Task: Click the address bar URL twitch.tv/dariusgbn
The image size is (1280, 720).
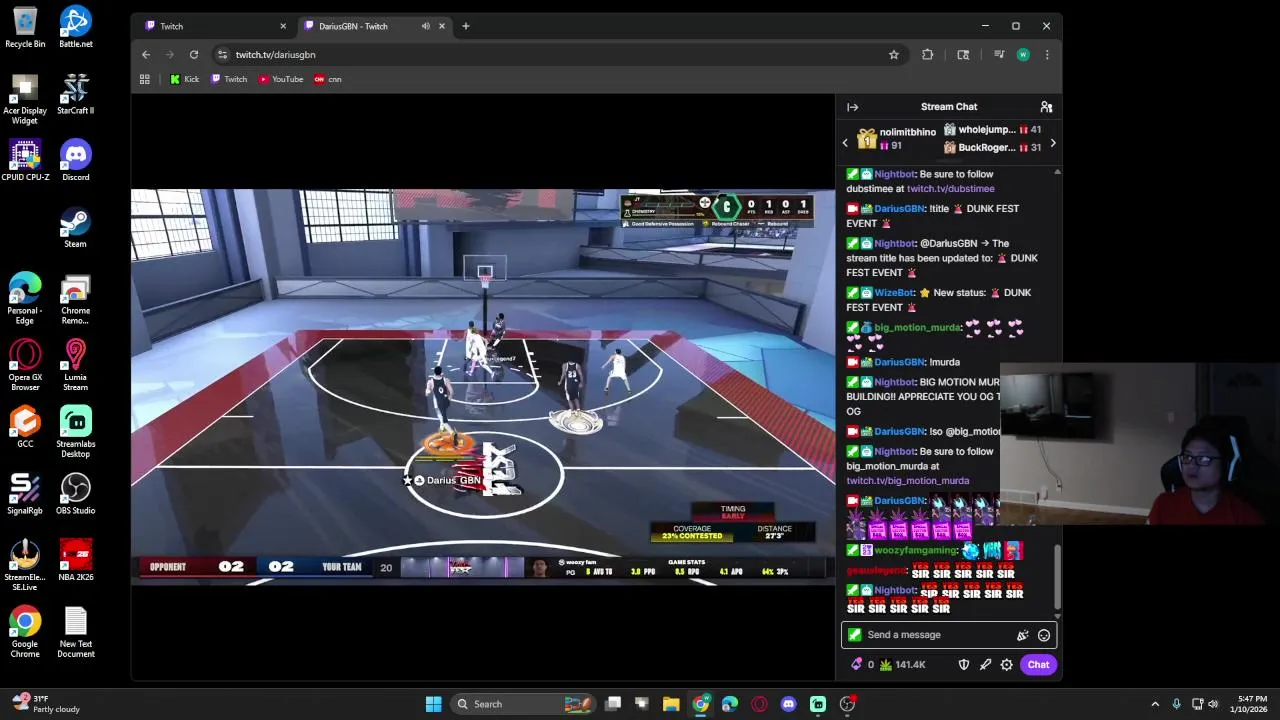Action: click(276, 55)
